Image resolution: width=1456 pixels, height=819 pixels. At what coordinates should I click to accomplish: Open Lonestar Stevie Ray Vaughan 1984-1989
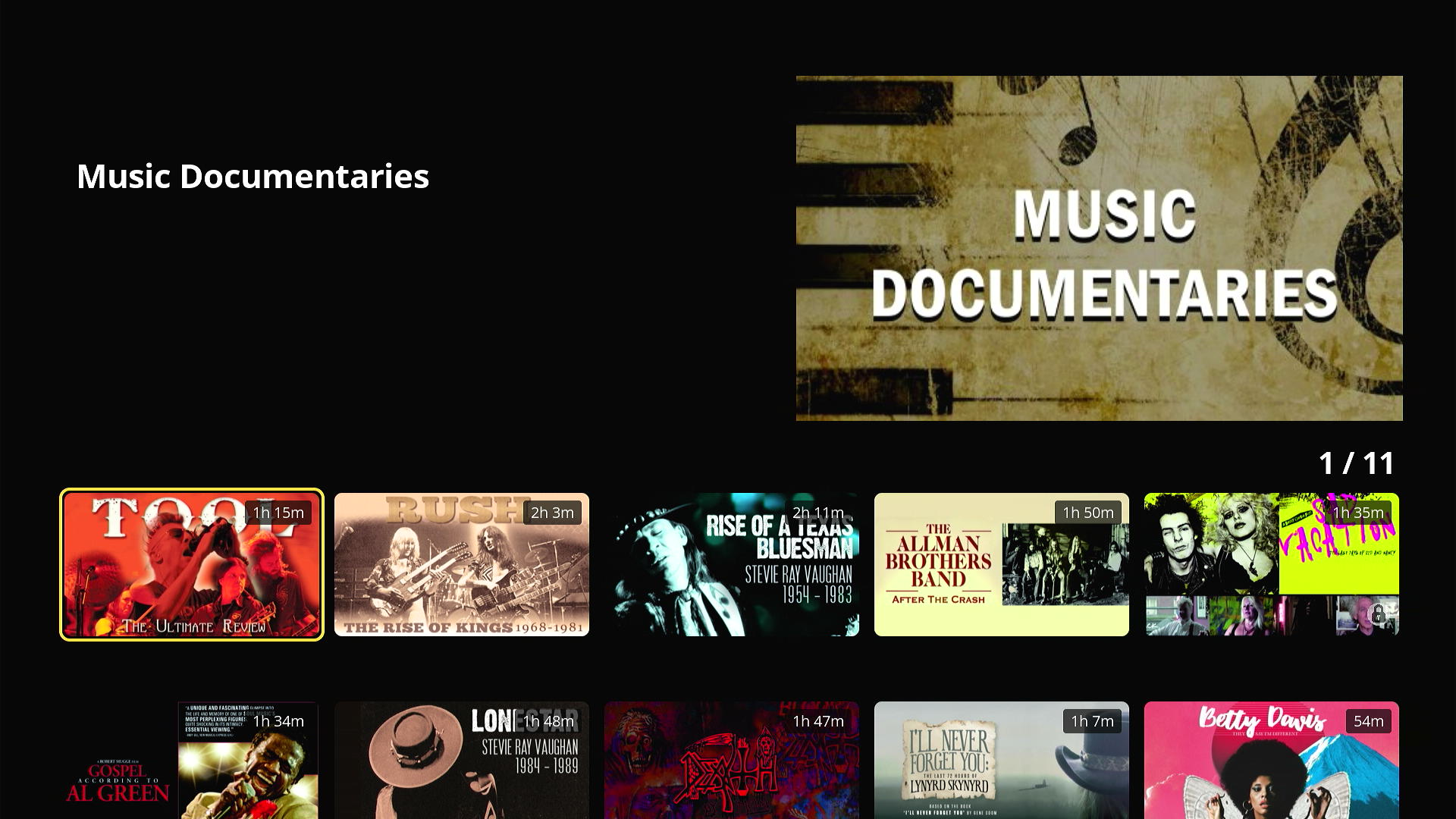pyautogui.click(x=462, y=760)
